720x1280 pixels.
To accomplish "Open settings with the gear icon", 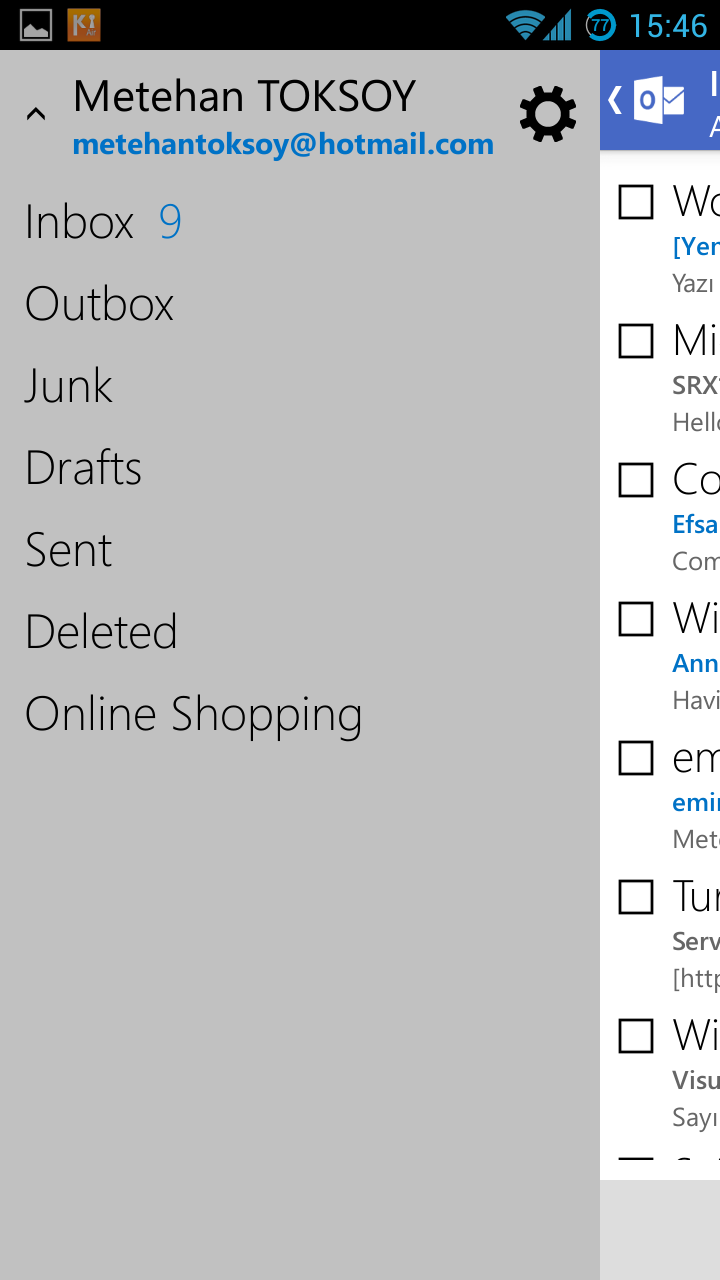I will tap(548, 114).
